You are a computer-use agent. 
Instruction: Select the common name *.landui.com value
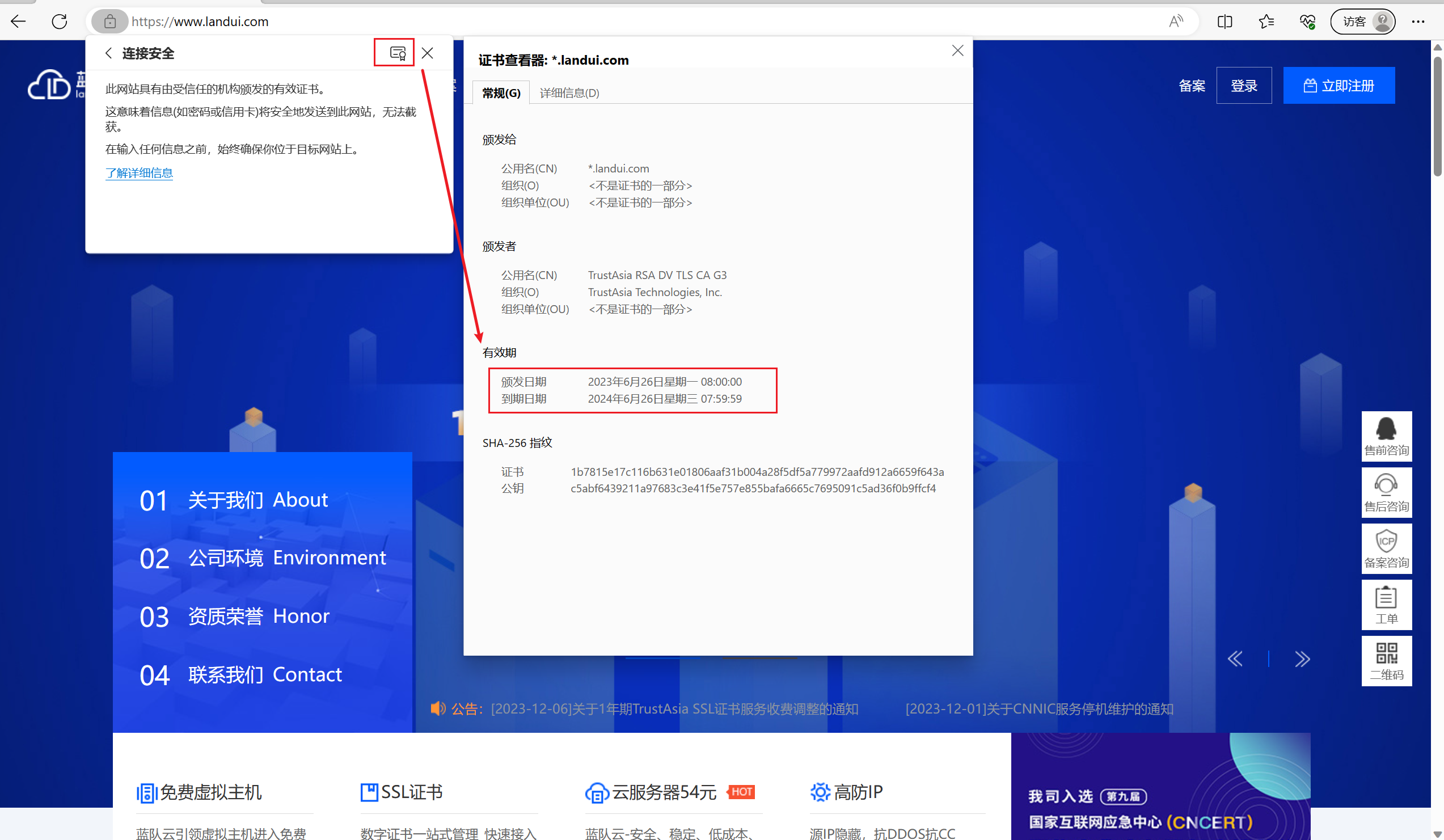(619, 169)
